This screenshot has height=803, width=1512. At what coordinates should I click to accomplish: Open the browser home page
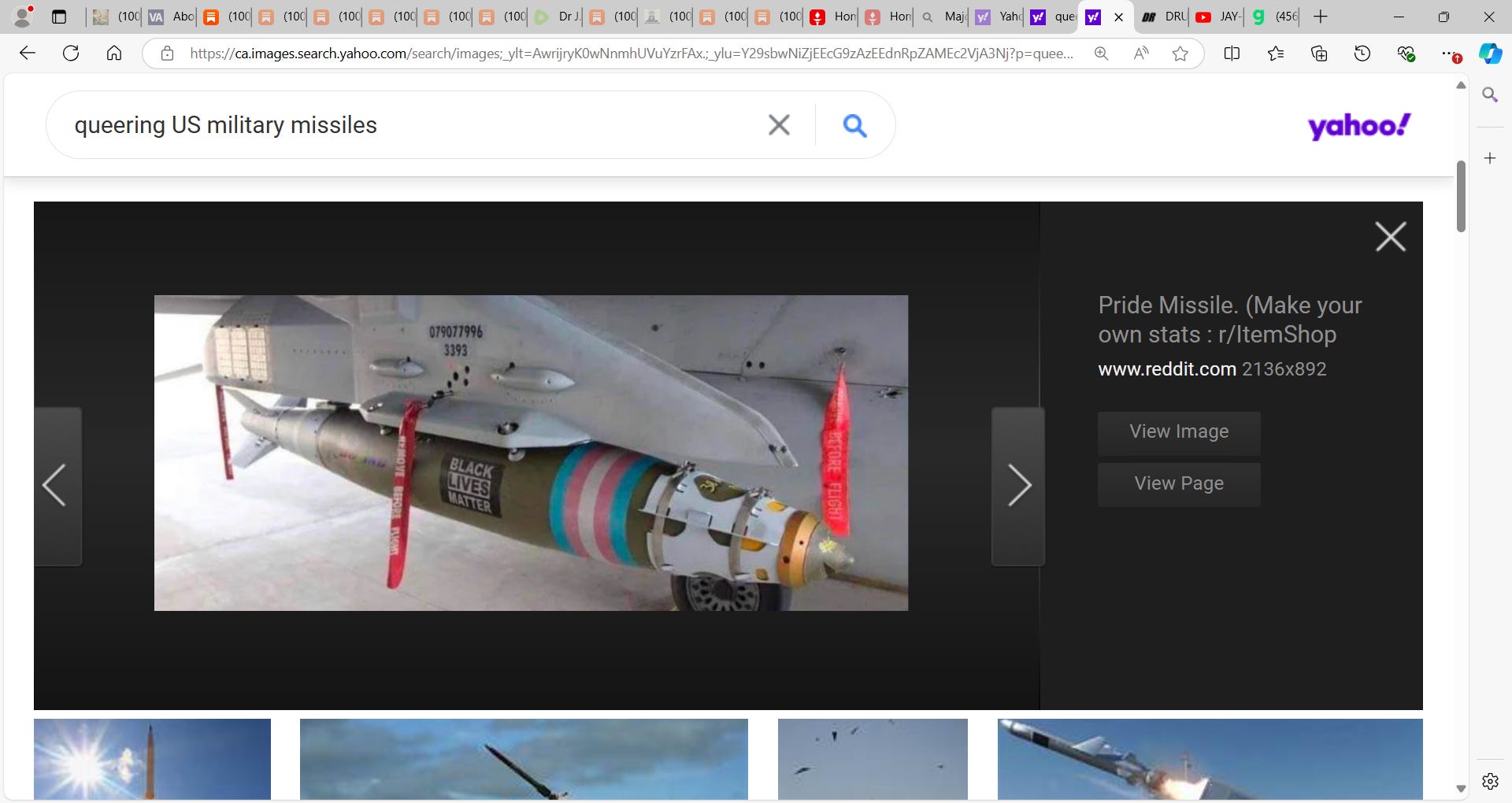114,54
